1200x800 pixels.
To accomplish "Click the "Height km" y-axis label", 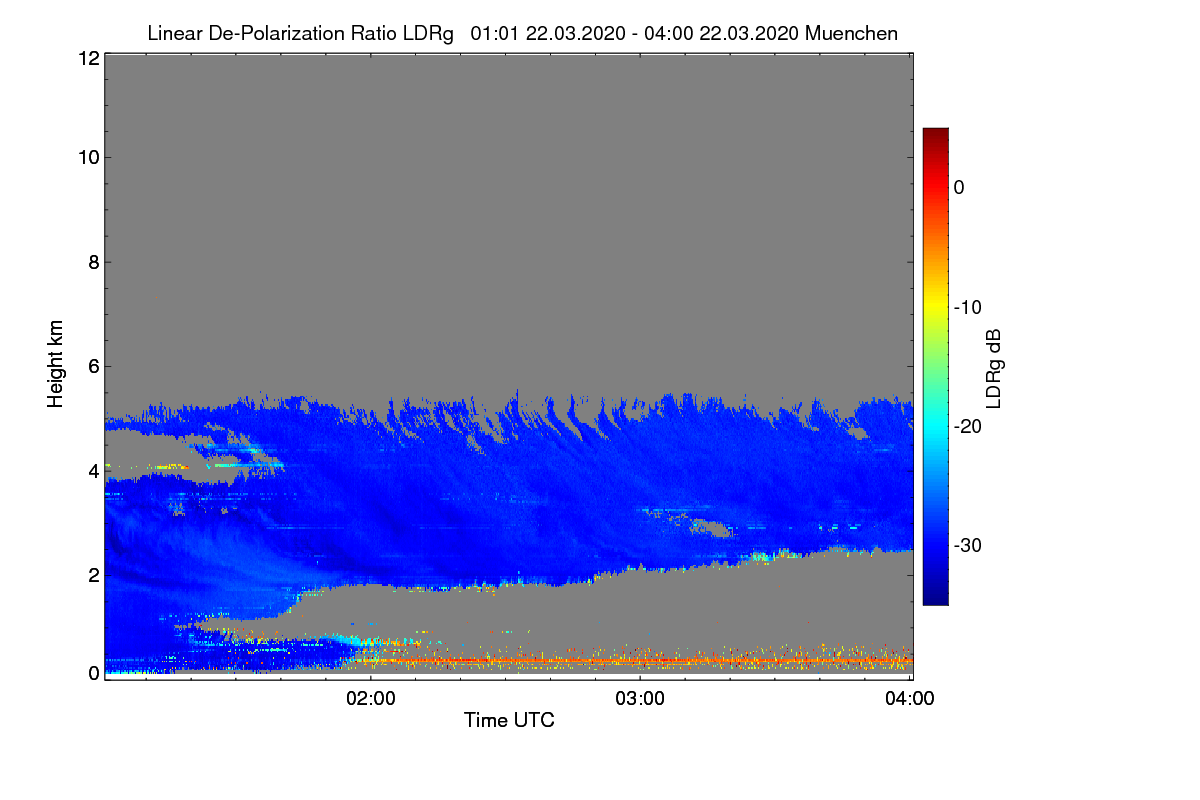I will coord(56,364).
